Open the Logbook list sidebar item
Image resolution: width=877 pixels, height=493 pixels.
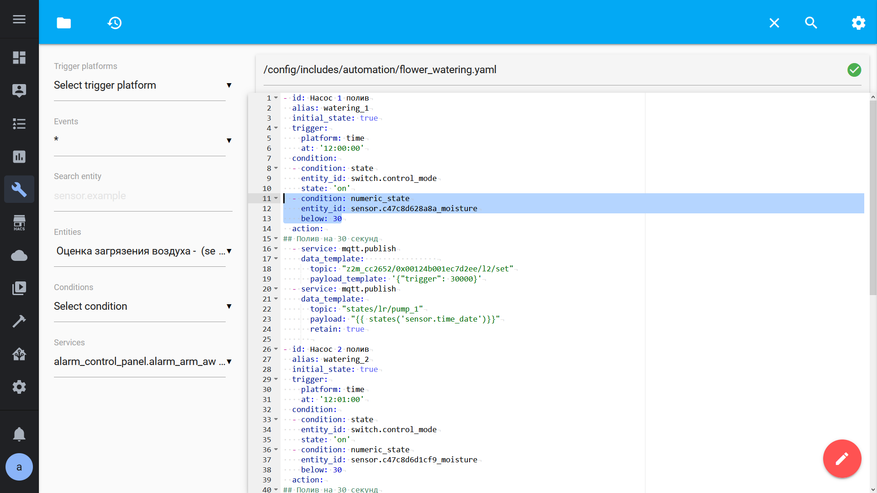[x=19, y=124]
